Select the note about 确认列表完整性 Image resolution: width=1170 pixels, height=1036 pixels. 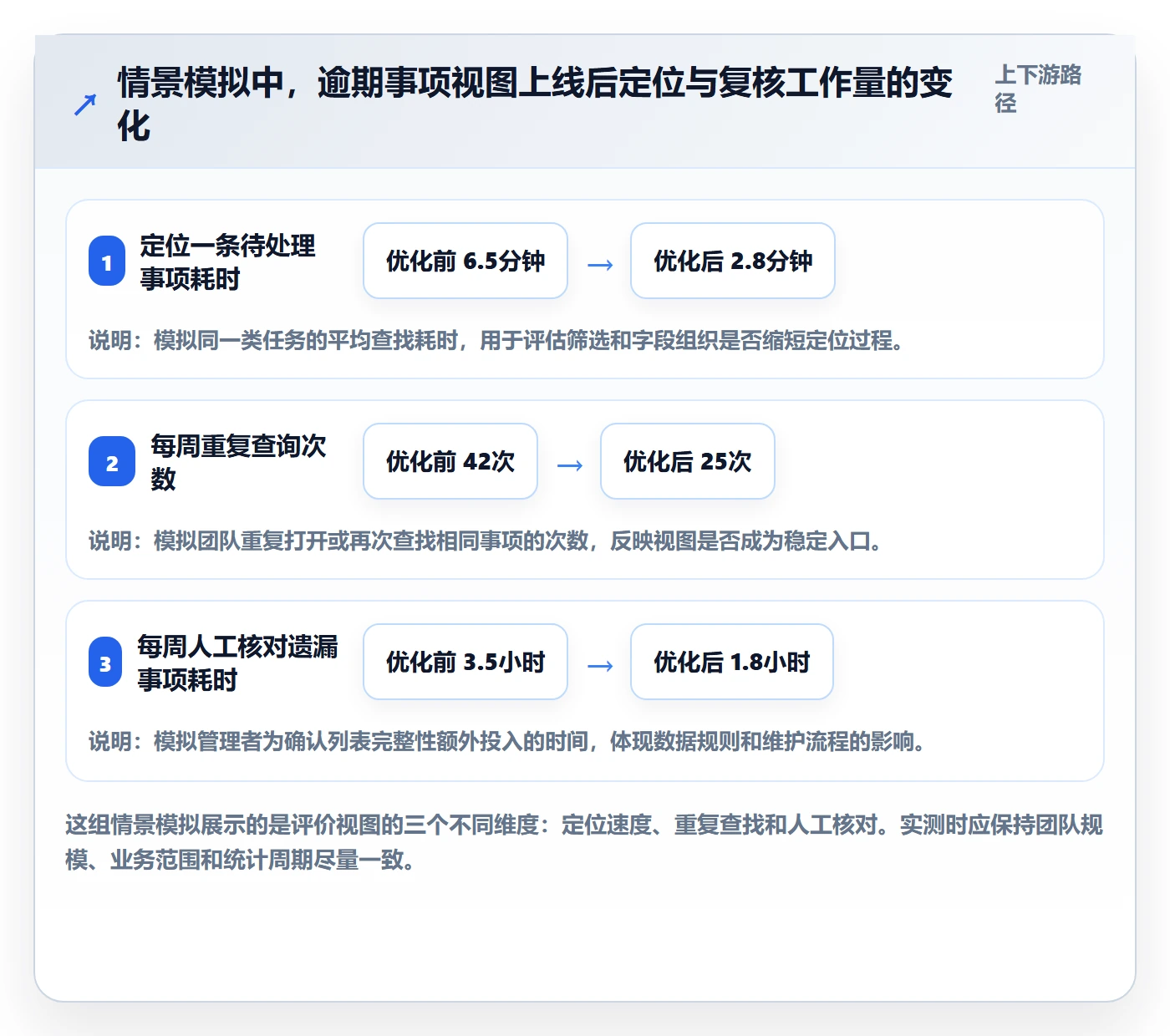[508, 742]
